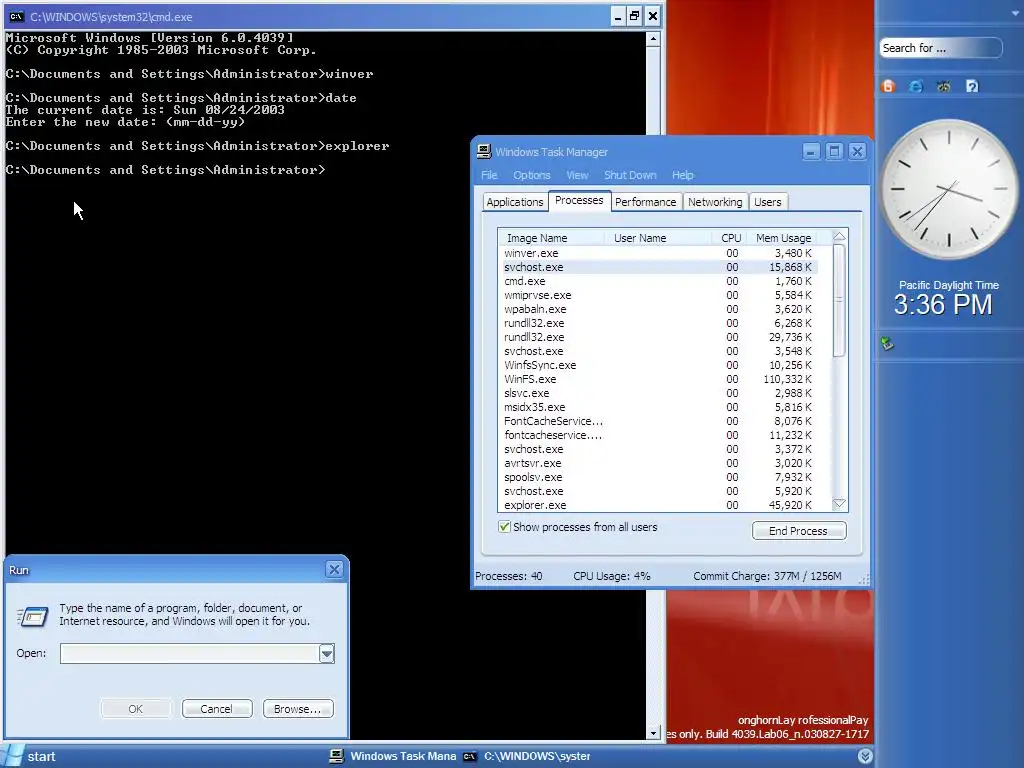This screenshot has width=1024, height=768.
Task: Open the first orange sidebar quick-launch icon
Action: [x=888, y=86]
